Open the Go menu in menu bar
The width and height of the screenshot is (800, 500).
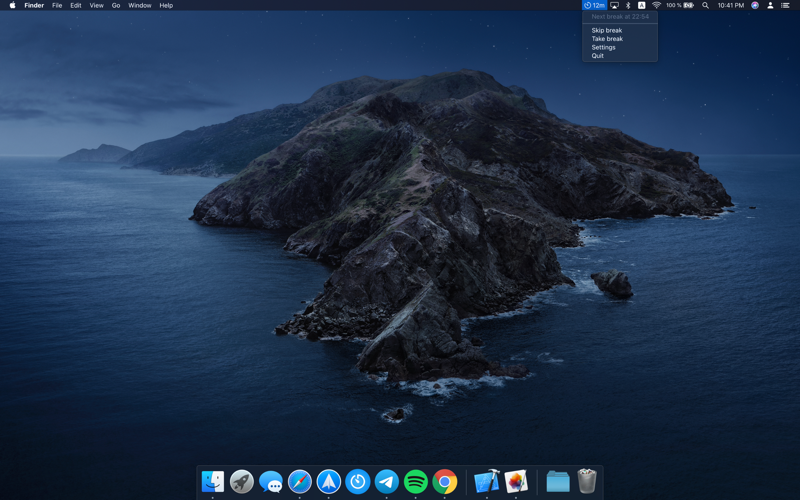(116, 5)
